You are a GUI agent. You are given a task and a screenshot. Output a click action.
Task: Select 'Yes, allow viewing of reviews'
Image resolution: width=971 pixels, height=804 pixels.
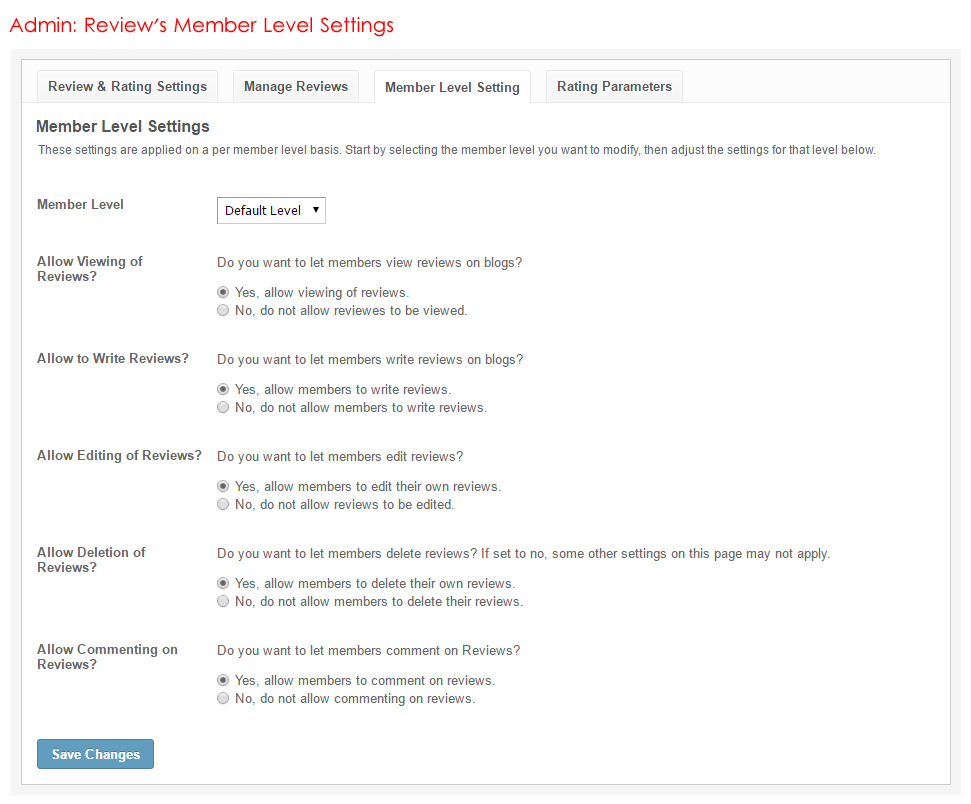(223, 292)
